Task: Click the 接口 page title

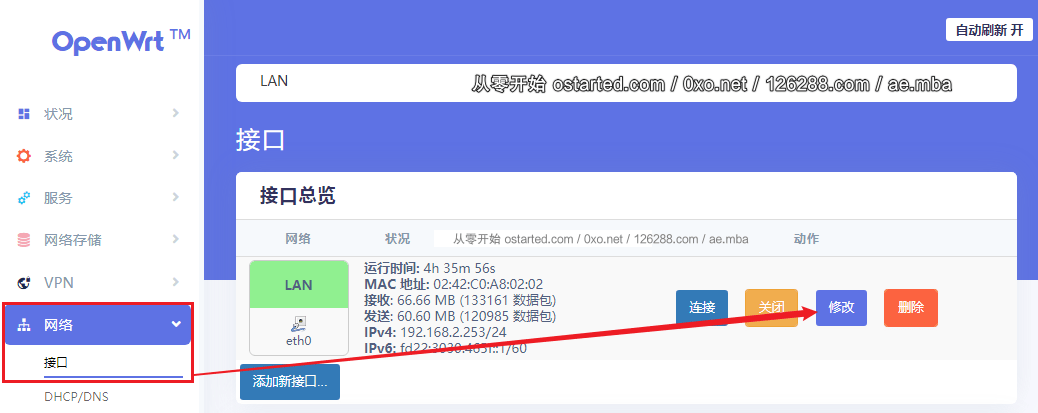Action: pos(260,141)
